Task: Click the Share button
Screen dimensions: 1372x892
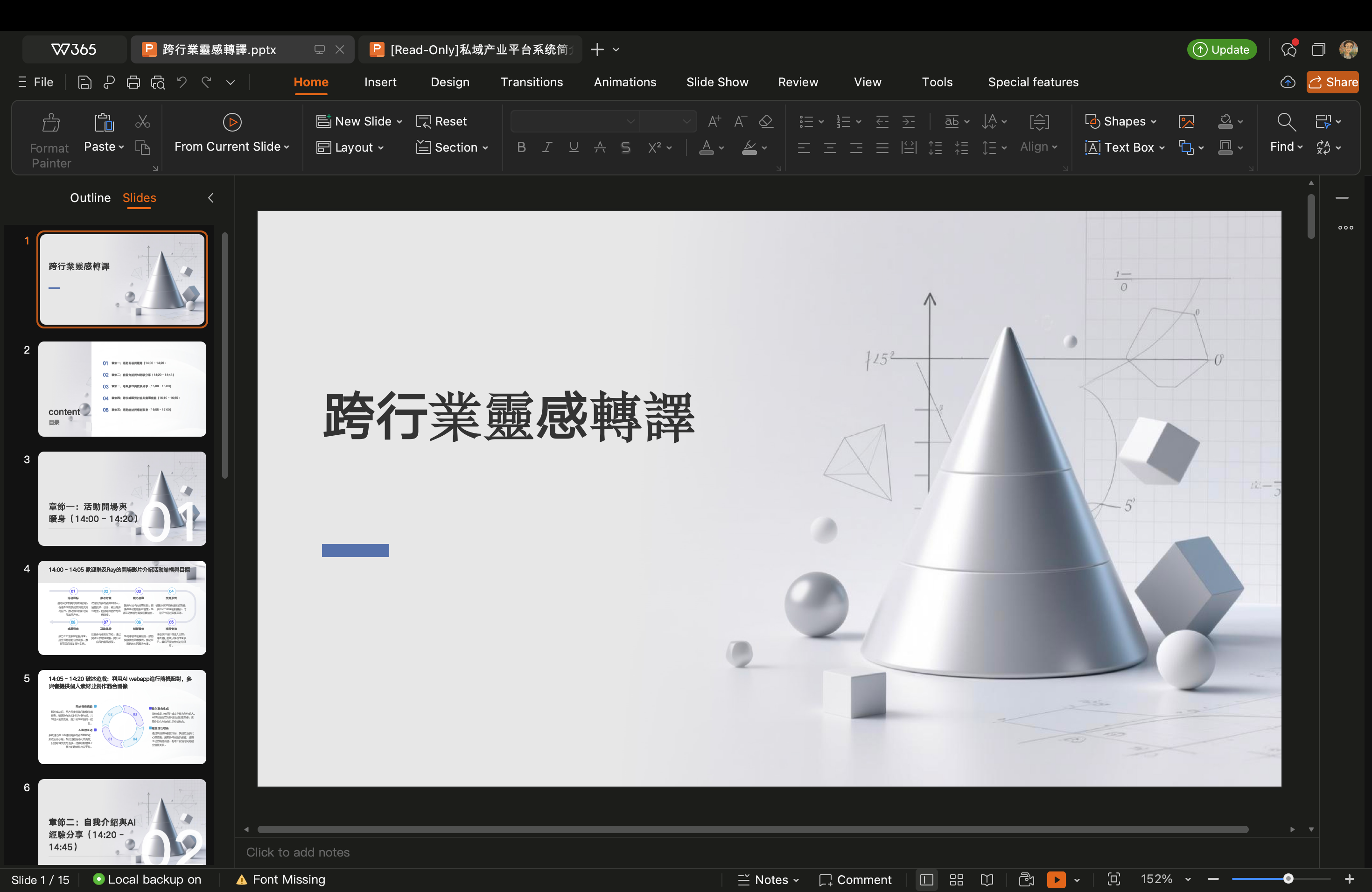Action: 1332,83
